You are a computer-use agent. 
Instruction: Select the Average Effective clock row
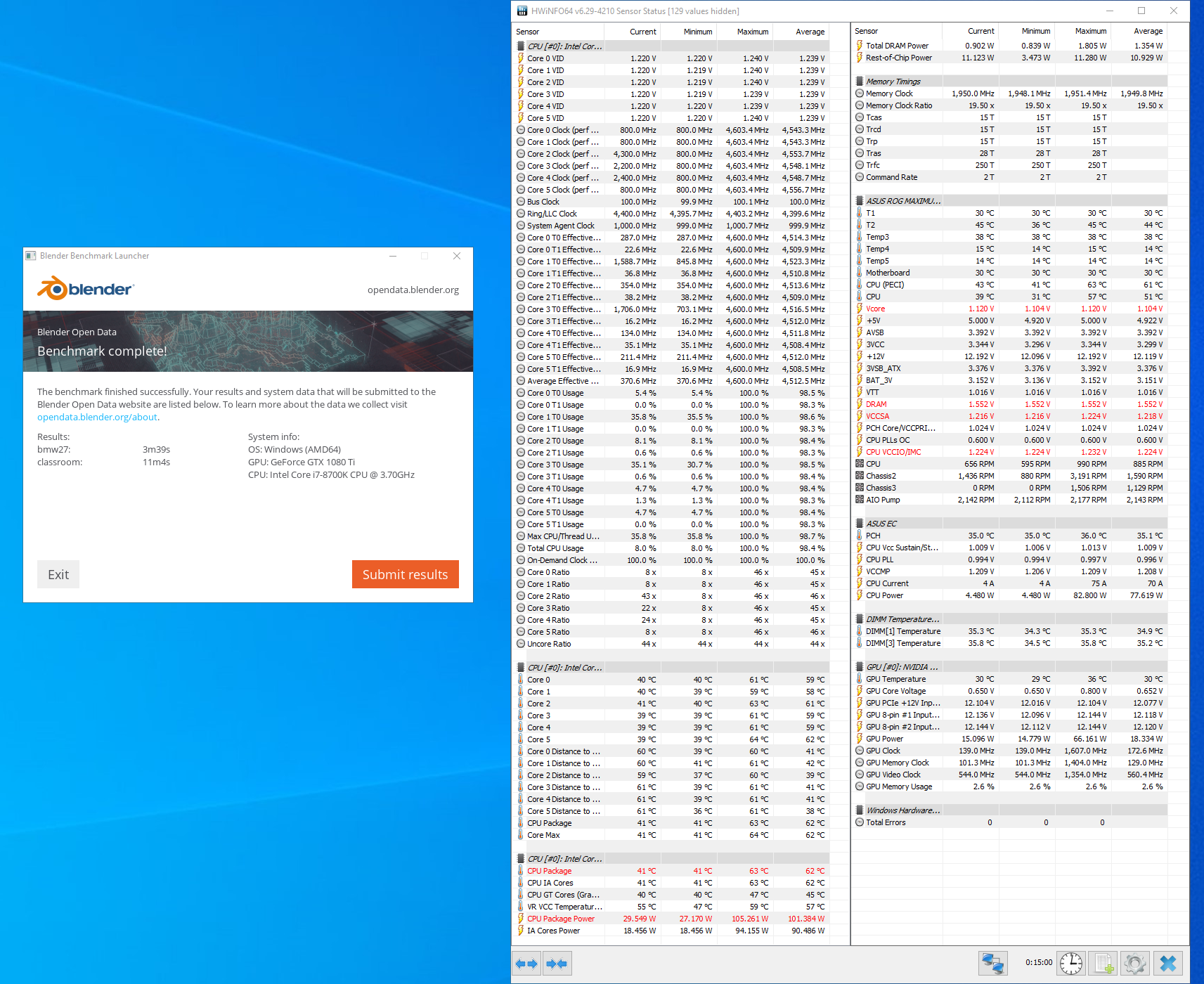click(x=672, y=381)
